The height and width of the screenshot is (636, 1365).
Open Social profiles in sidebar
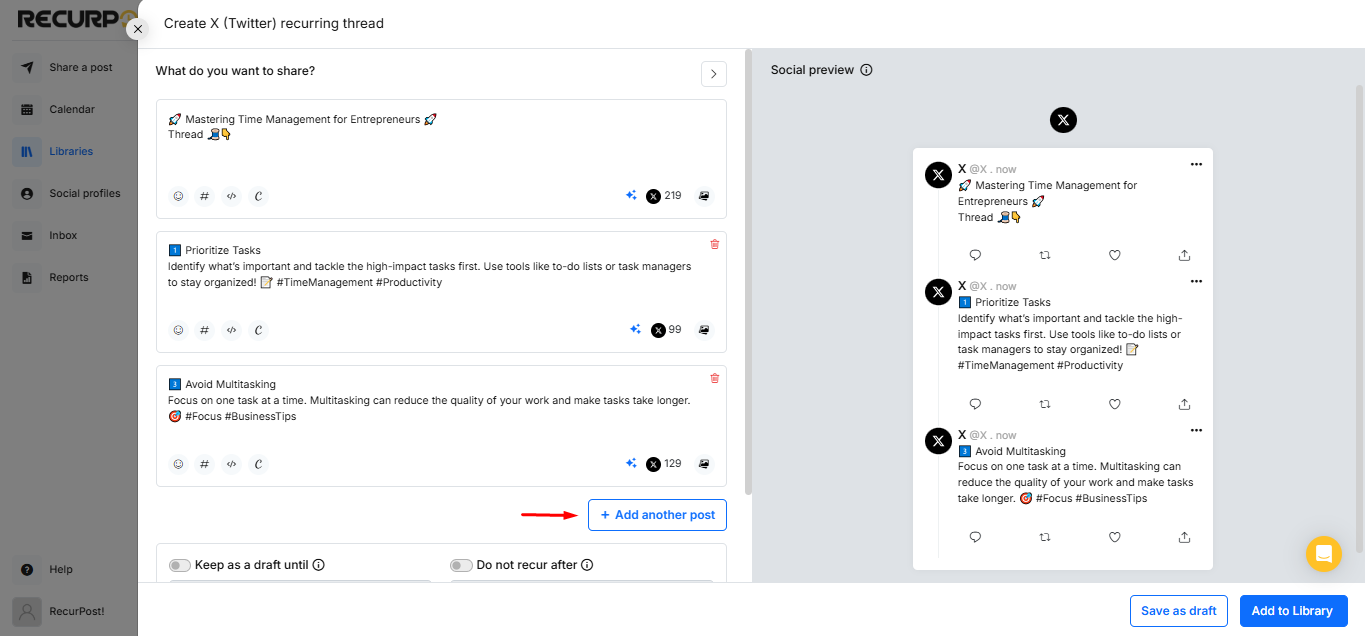69,194
